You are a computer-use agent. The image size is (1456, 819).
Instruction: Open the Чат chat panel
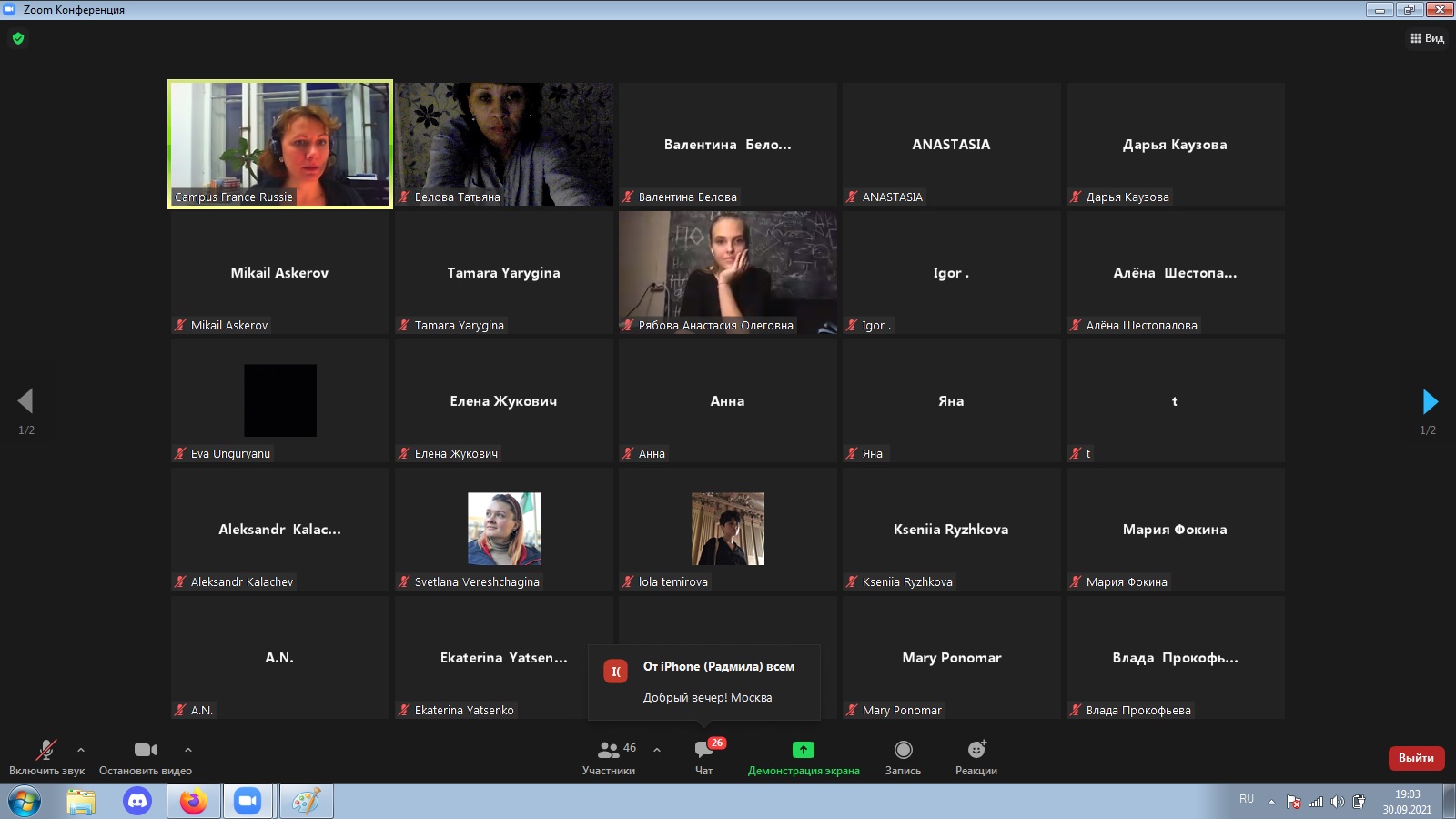pyautogui.click(x=703, y=757)
